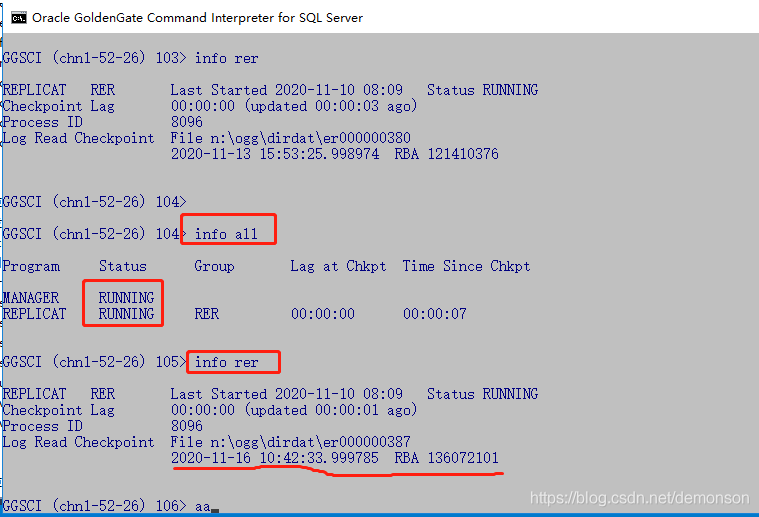Click the REPLICAT row RUNNING status in table
The width and height of the screenshot is (759, 517).
pyautogui.click(x=126, y=314)
